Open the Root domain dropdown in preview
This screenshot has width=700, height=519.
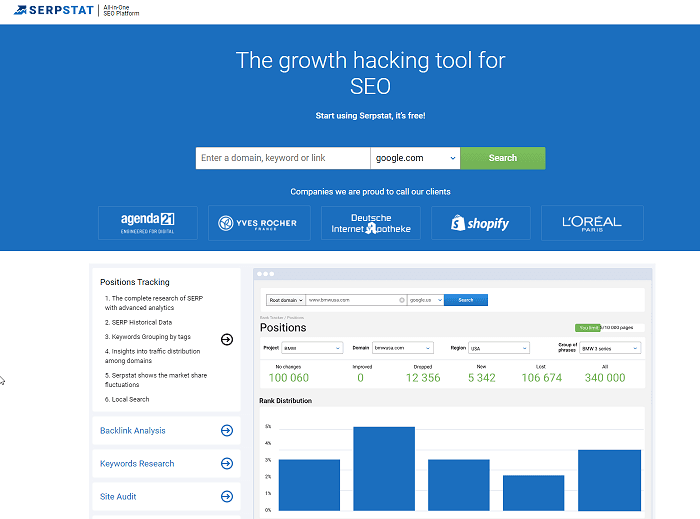pyautogui.click(x=283, y=300)
